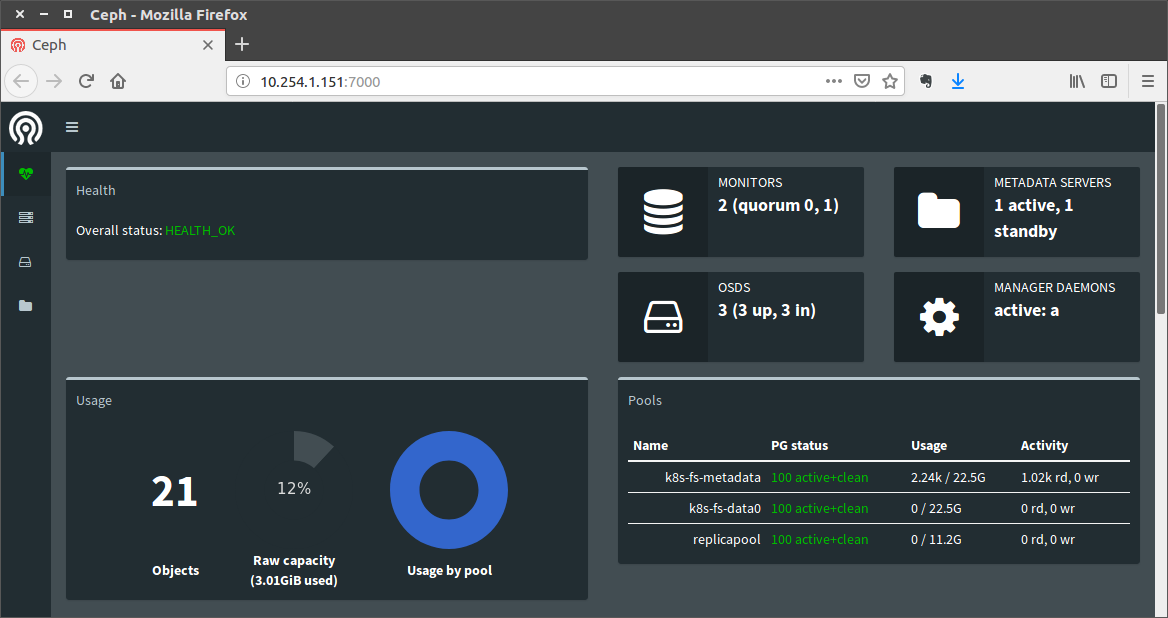Bookmark this page with star icon
Viewport: 1168px width, 618px height.
click(890, 81)
